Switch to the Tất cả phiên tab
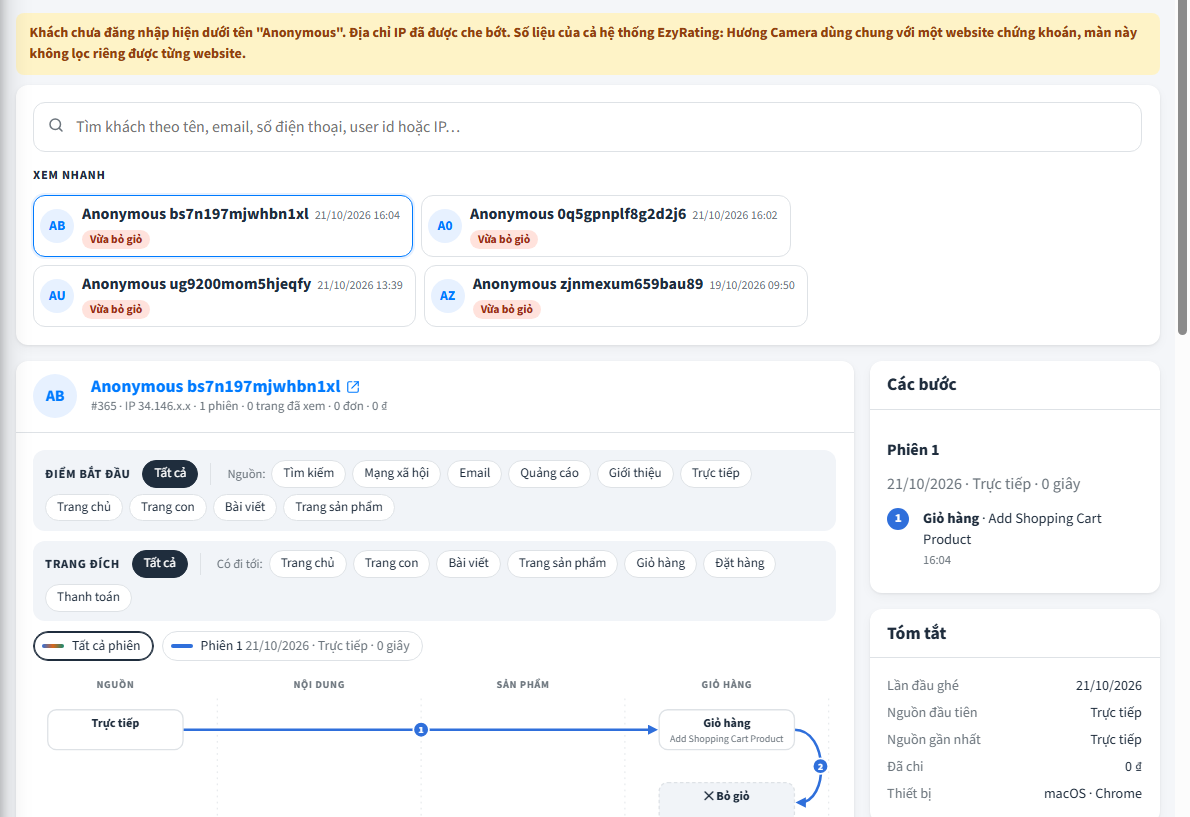Screen dimensions: 1190x817 (x=93, y=646)
